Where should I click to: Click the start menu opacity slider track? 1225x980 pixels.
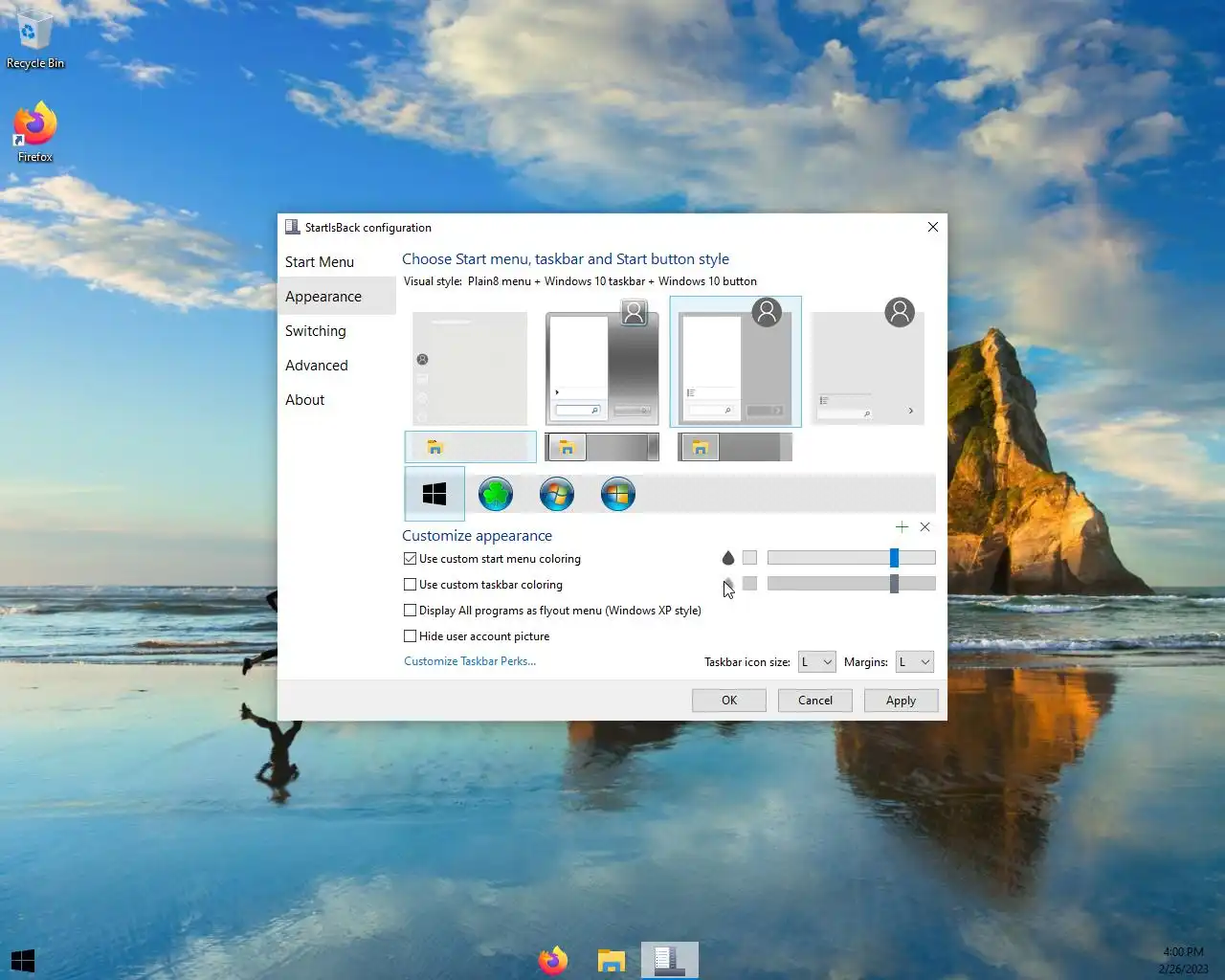point(851,558)
